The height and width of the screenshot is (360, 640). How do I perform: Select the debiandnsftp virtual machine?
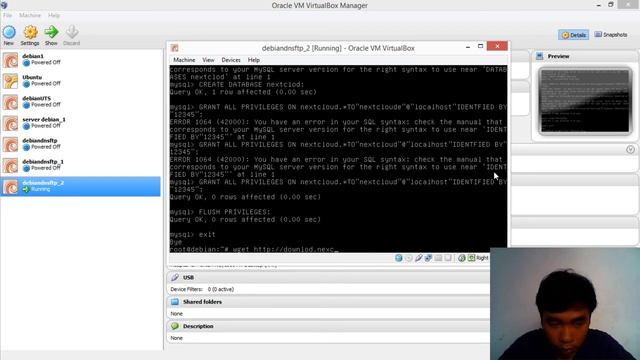click(x=81, y=144)
